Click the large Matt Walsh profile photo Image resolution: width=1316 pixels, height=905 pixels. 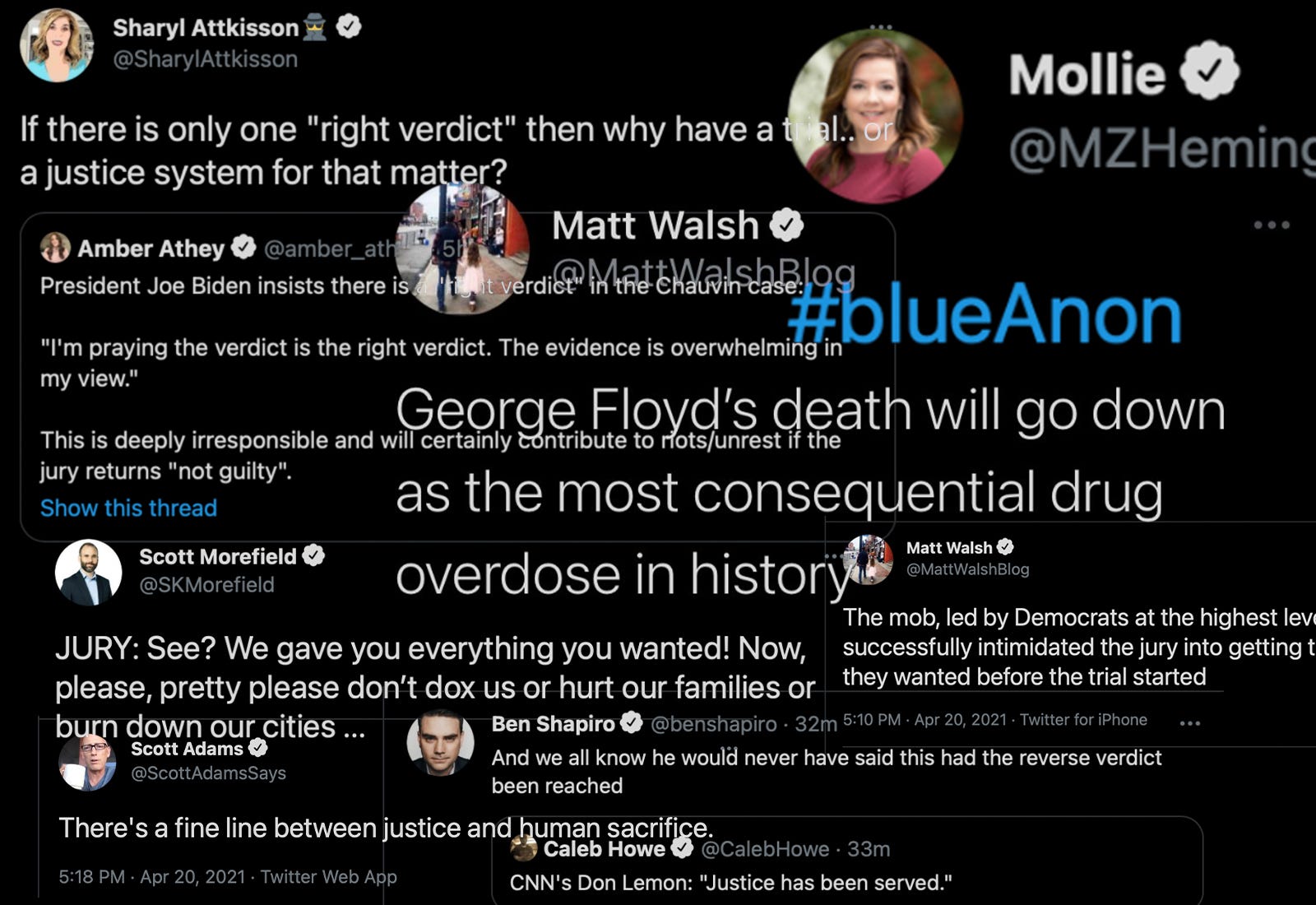point(462,250)
